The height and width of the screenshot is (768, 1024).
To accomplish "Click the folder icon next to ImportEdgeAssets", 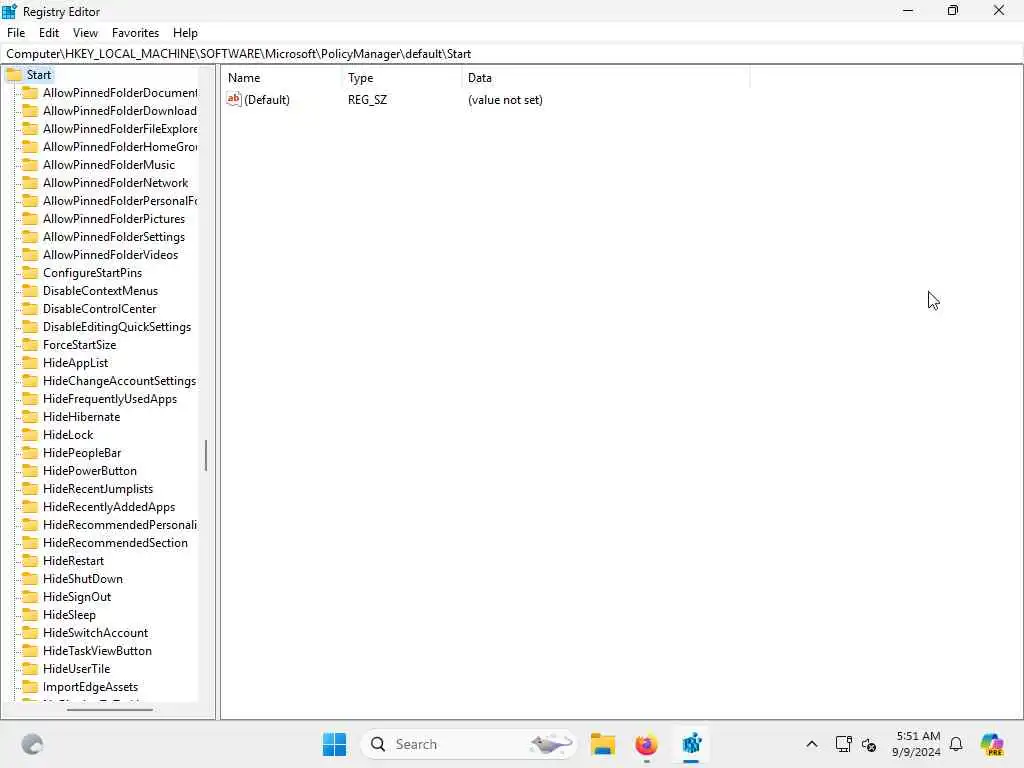I will [x=30, y=686].
